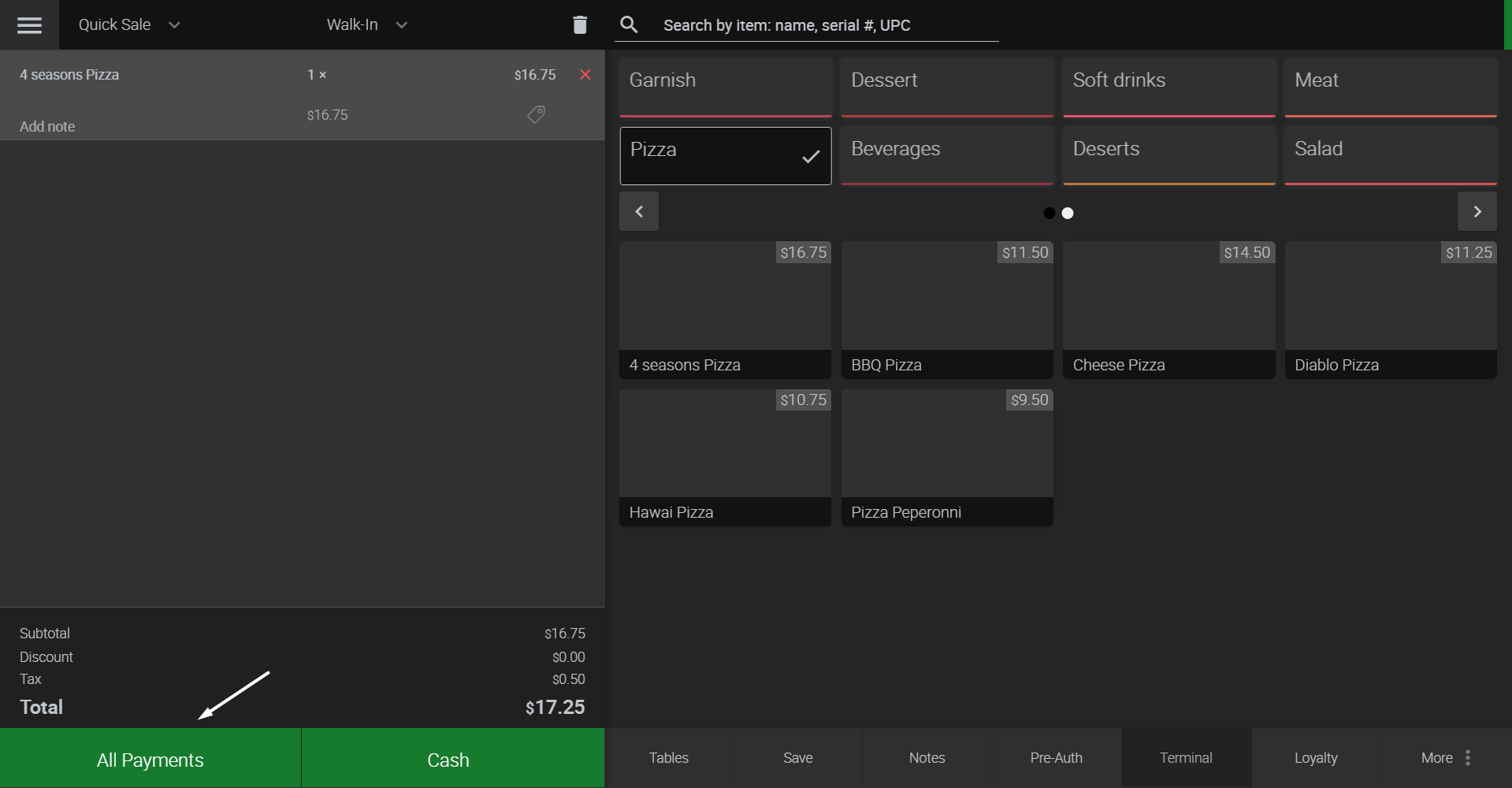Image resolution: width=1512 pixels, height=788 pixels.
Task: Remove 4 seasons Pizza with red X
Action: tap(585, 75)
